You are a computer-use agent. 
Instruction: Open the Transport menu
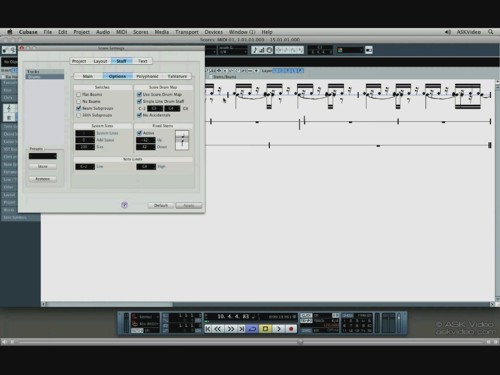tap(187, 32)
